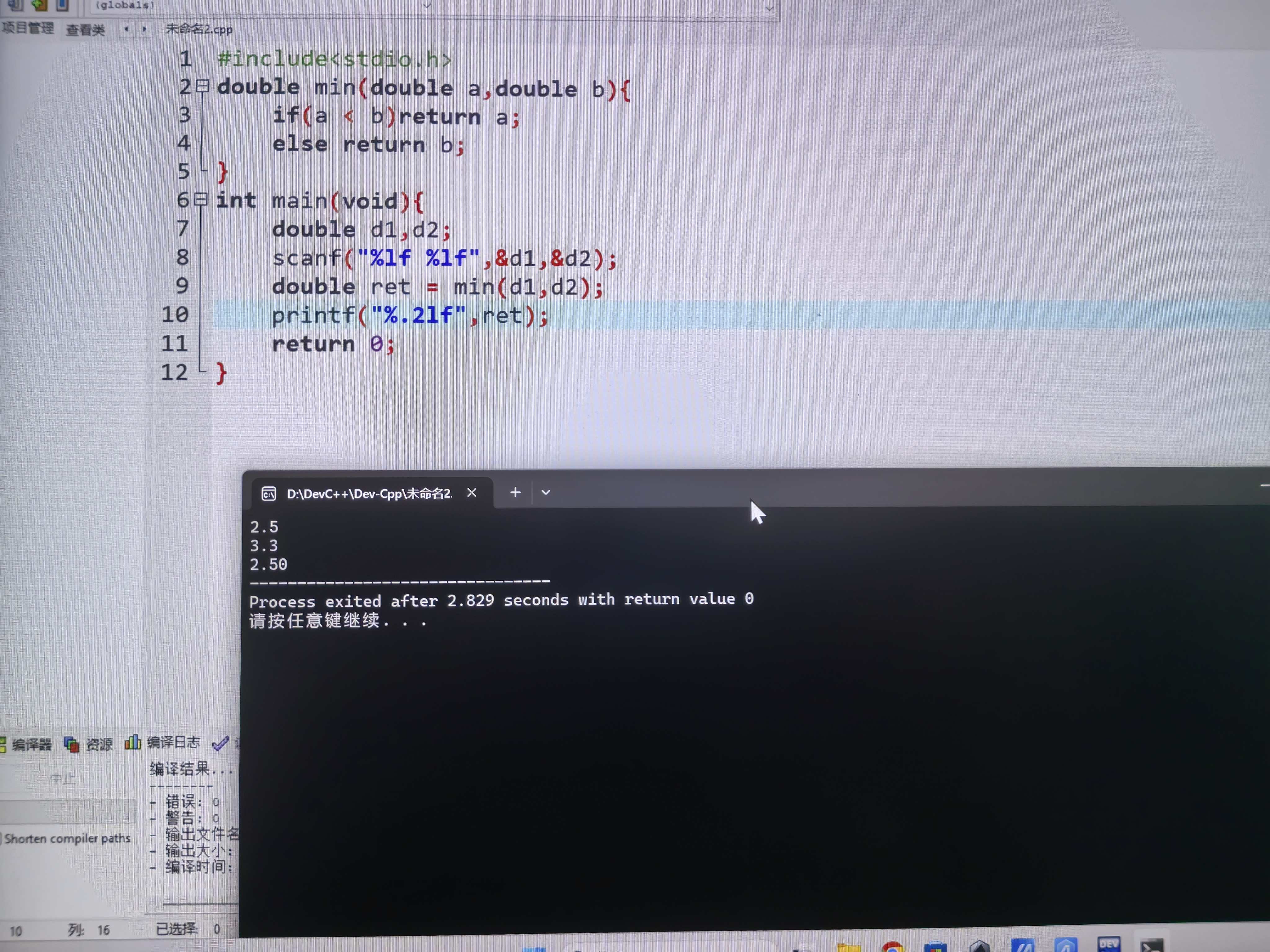
Task: Collapse the main function fold marker
Action: pos(201,200)
